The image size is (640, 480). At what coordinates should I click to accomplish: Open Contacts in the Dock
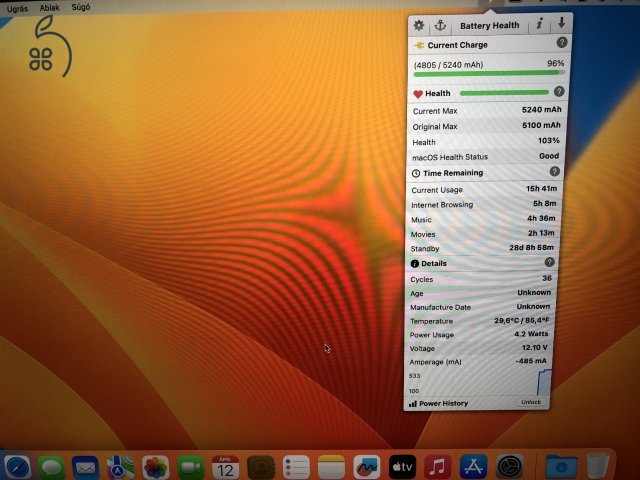point(261,468)
